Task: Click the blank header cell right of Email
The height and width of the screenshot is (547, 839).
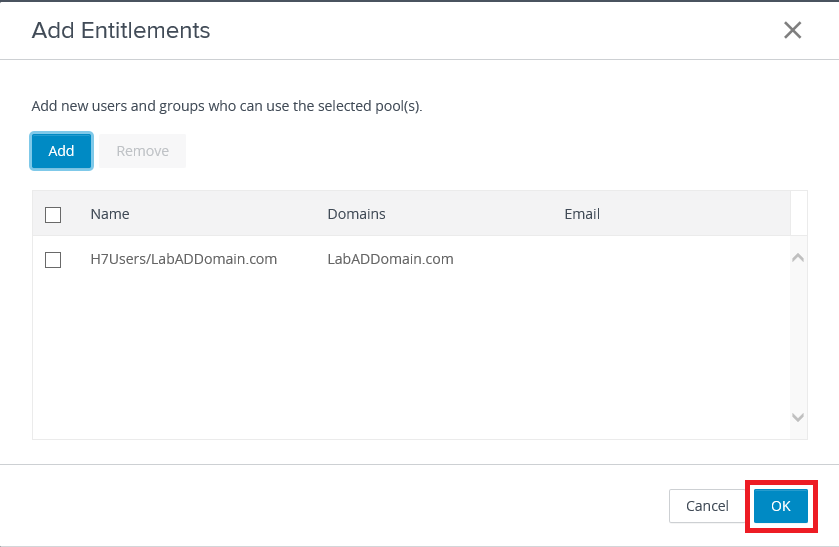Action: [x=798, y=214]
